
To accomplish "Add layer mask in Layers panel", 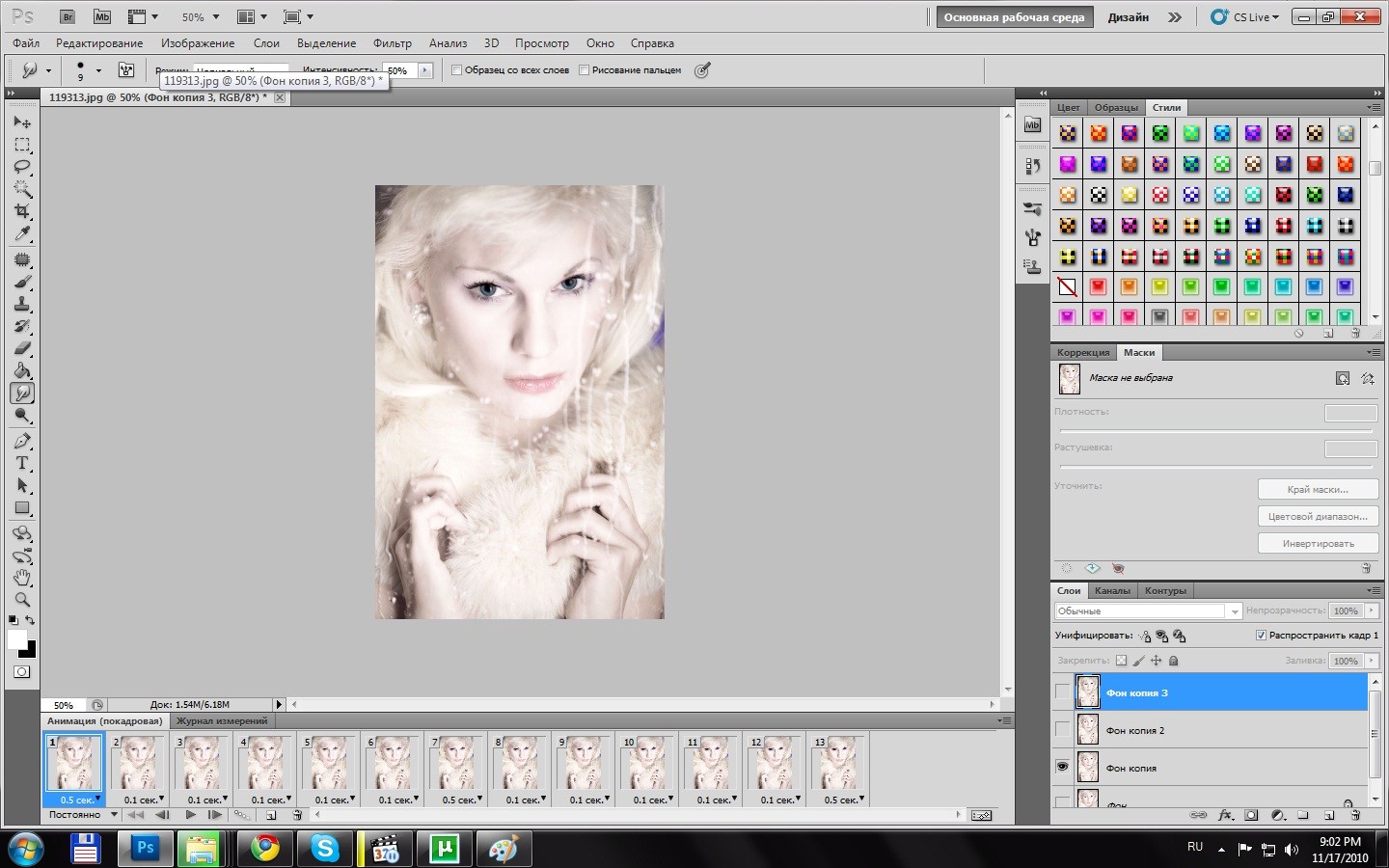I will click(1251, 815).
